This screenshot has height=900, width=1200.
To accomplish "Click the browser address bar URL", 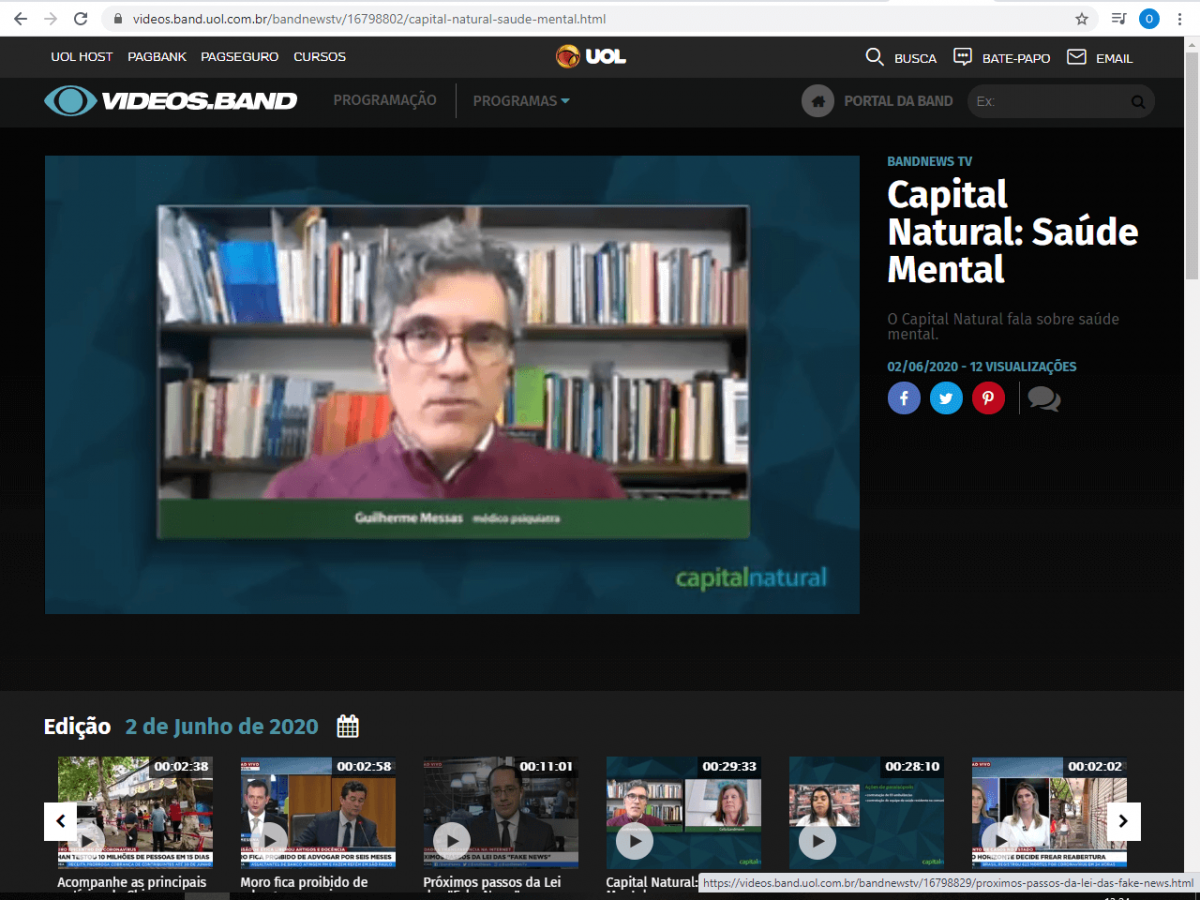I will pyautogui.click(x=369, y=19).
